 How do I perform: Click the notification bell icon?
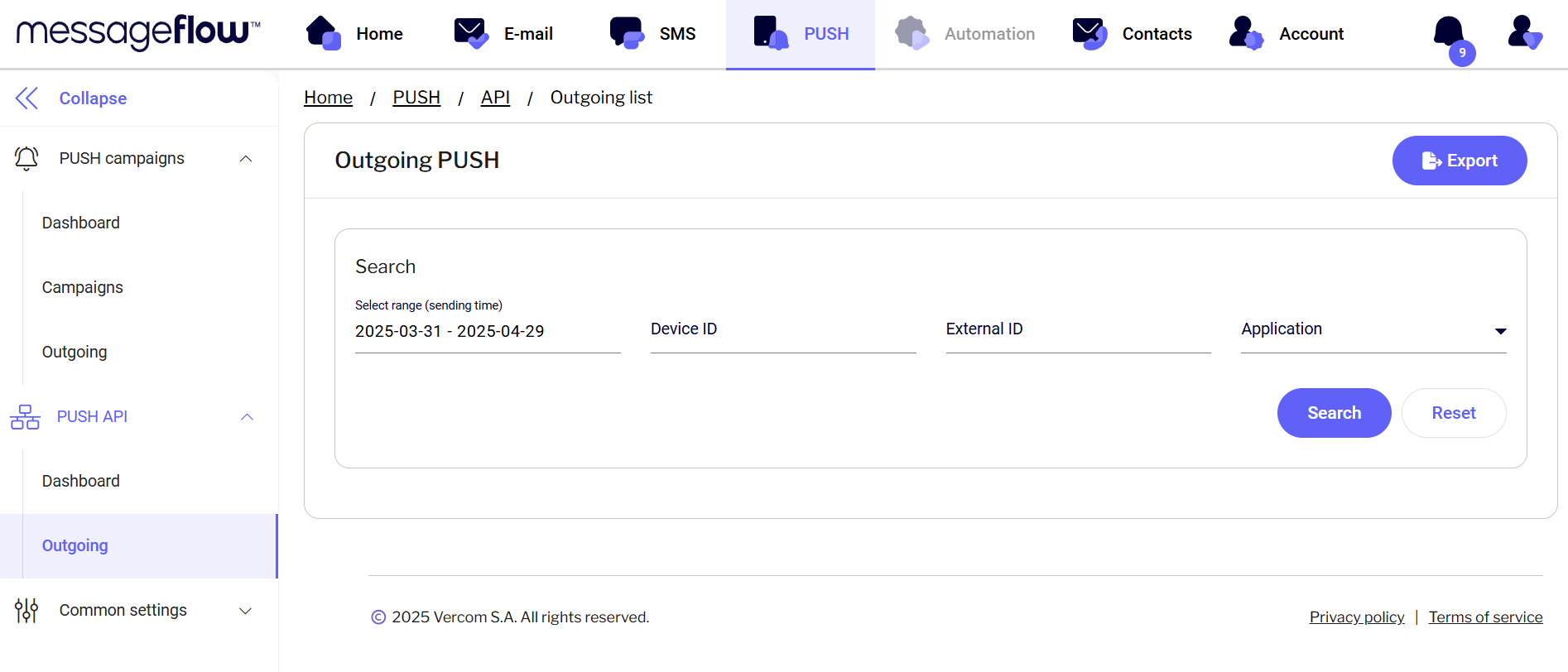coord(1448,33)
